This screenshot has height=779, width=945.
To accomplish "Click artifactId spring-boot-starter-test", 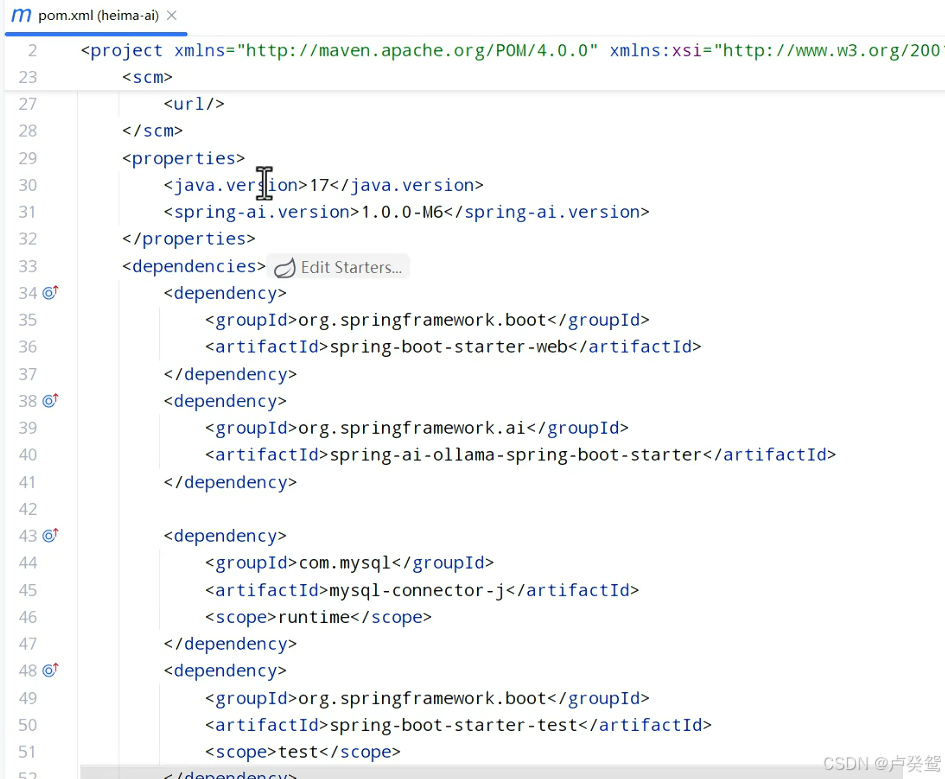I will click(x=453, y=725).
